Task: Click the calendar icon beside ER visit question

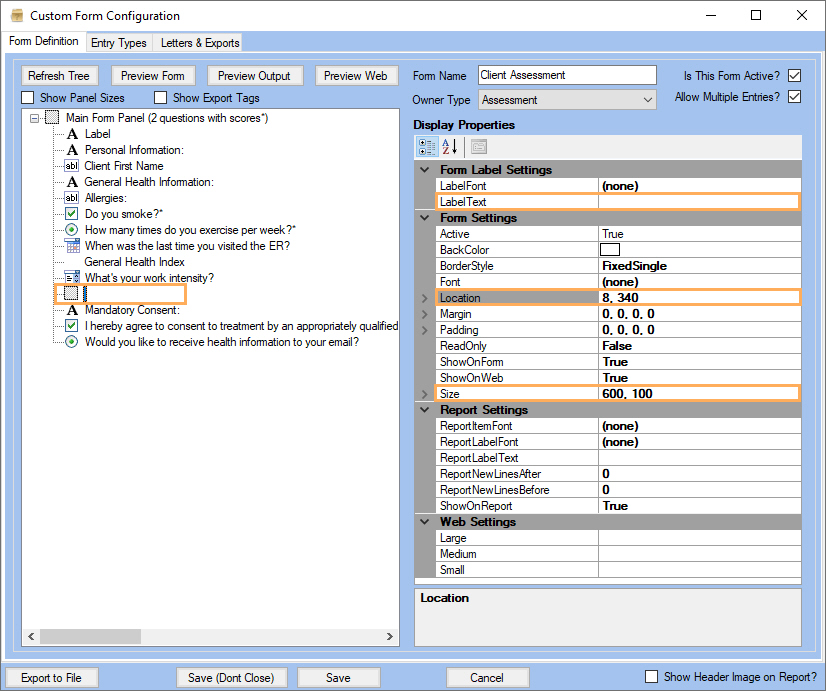Action: click(x=72, y=245)
